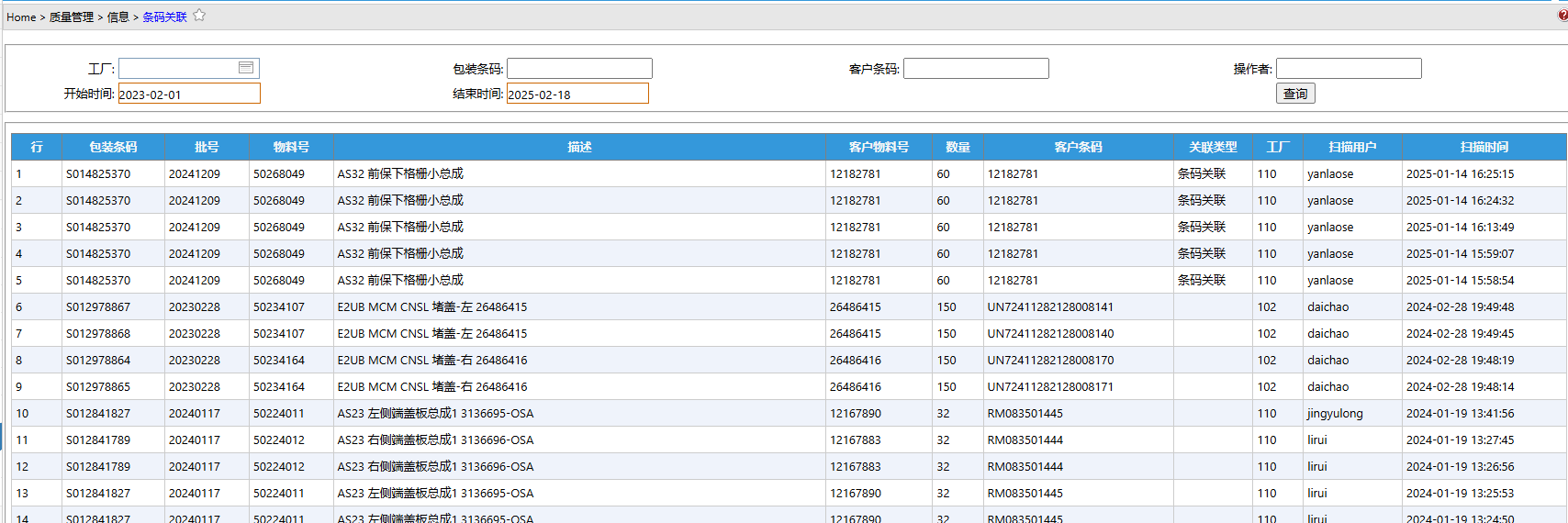
Task: Click the favorite star icon beside 条码关联
Action: 199,16
